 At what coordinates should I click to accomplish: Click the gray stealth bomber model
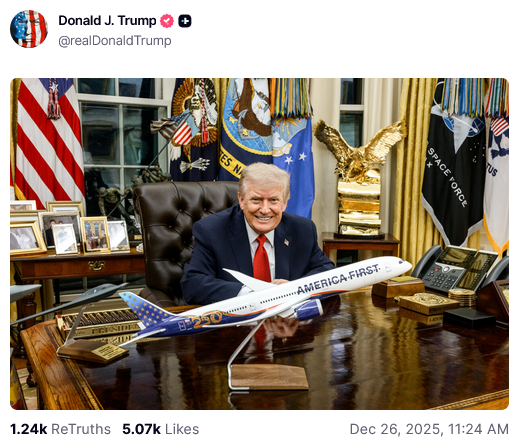pyautogui.click(x=67, y=301)
